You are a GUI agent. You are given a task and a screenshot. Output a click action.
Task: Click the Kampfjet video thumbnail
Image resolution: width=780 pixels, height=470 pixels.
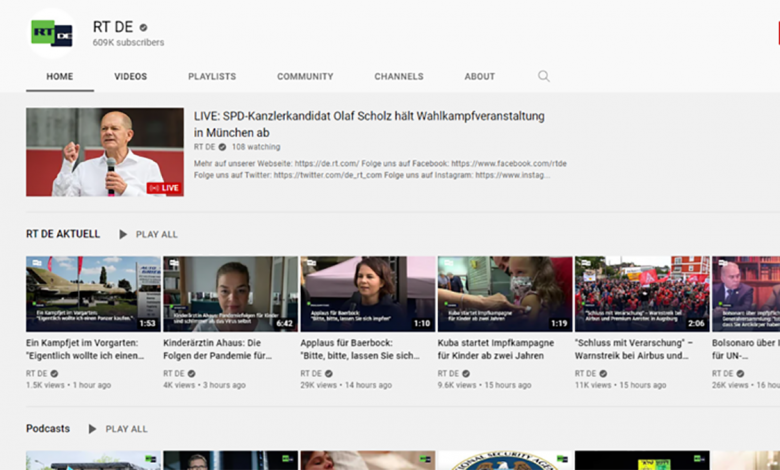94,294
